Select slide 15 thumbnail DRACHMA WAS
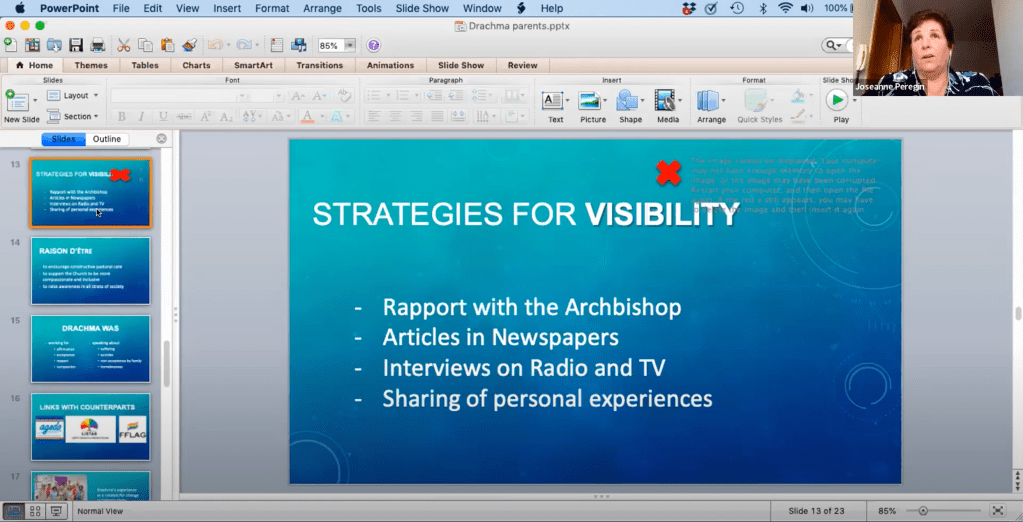Image resolution: width=1023 pixels, height=522 pixels. 90,349
